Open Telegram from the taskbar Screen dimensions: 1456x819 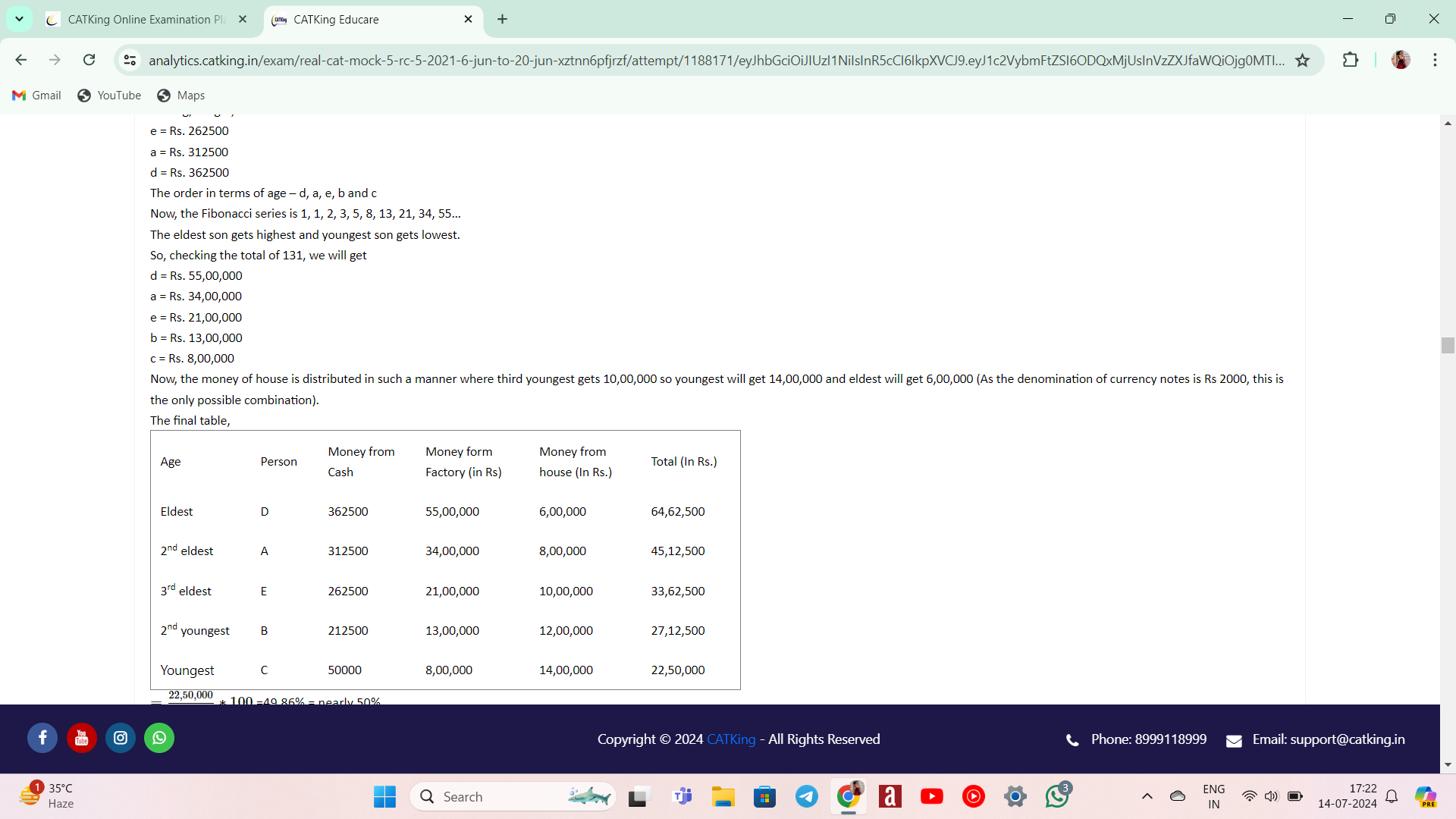click(x=806, y=796)
